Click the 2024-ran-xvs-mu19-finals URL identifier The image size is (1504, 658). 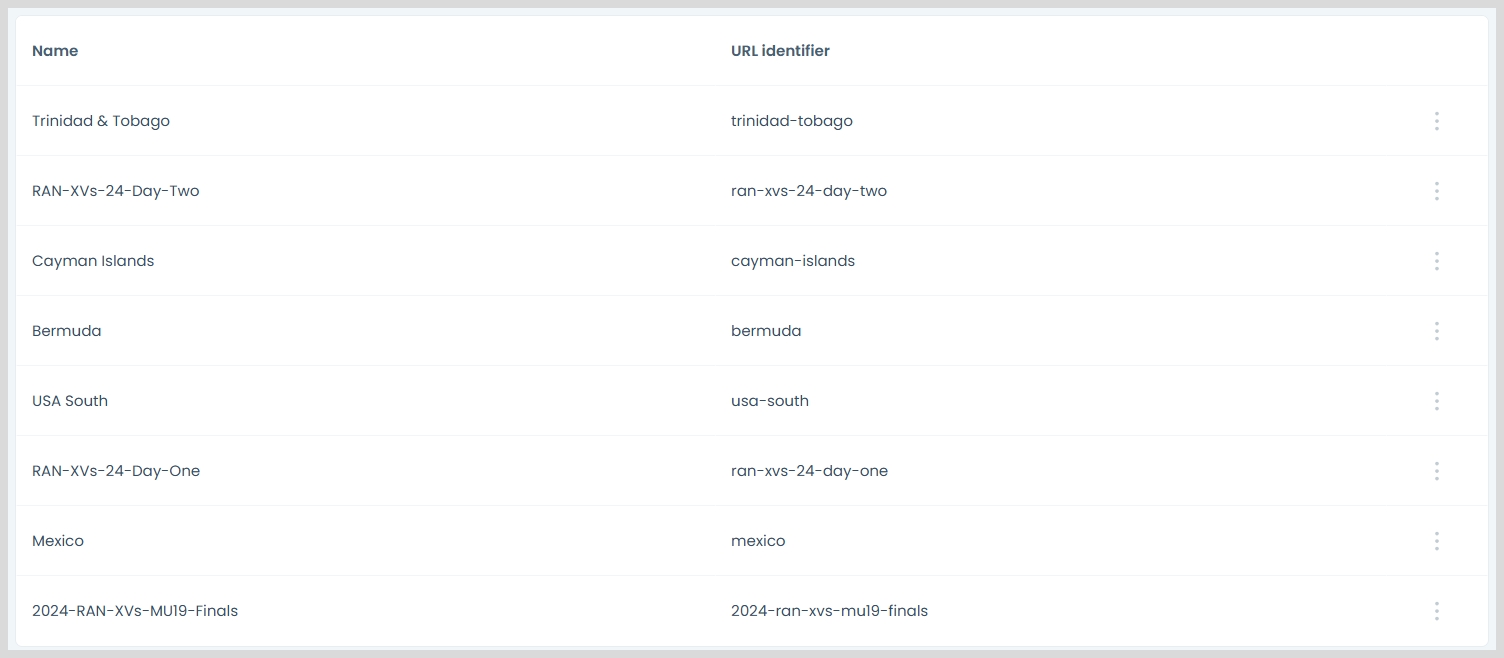829,611
